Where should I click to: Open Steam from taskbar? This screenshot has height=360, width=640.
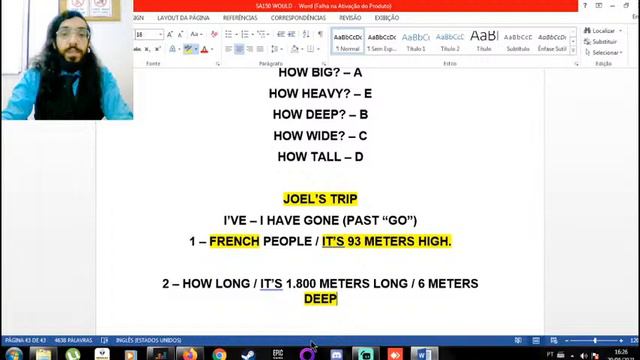pos(248,354)
